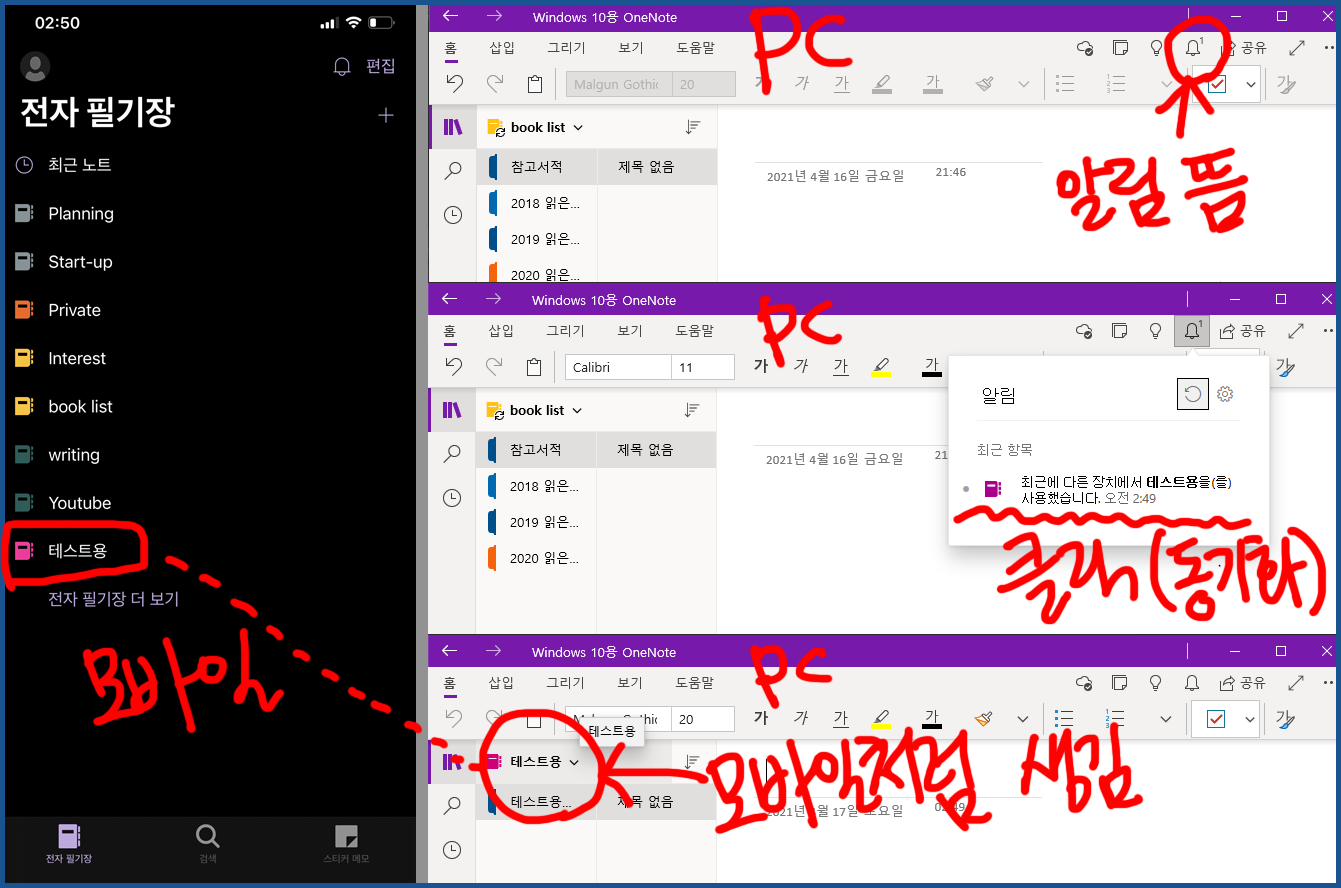Click sort sections icon in top PC window
This screenshot has height=888, width=1341.
pyautogui.click(x=693, y=127)
